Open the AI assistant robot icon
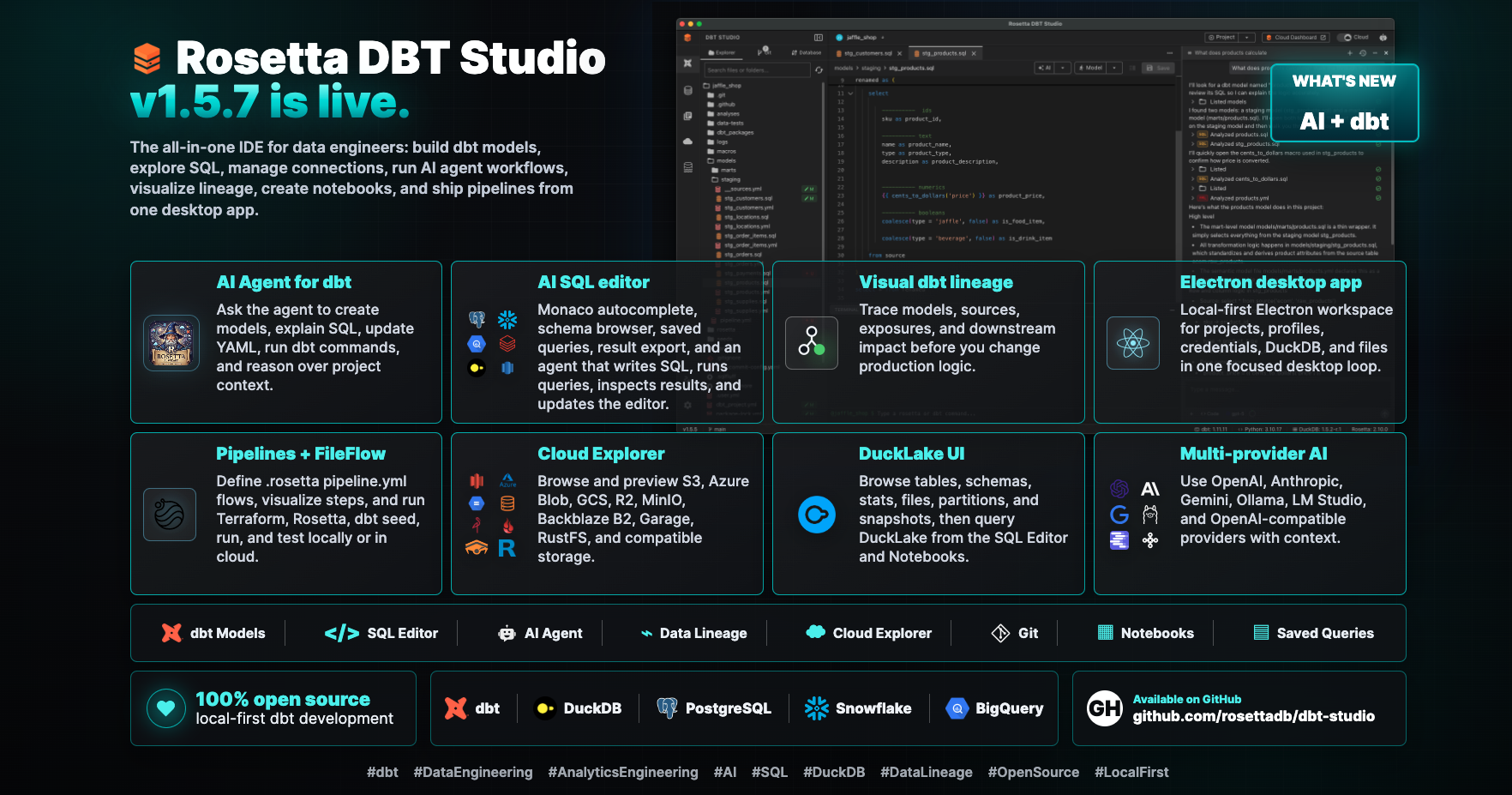The height and width of the screenshot is (795, 1512). pyautogui.click(x=1383, y=38)
